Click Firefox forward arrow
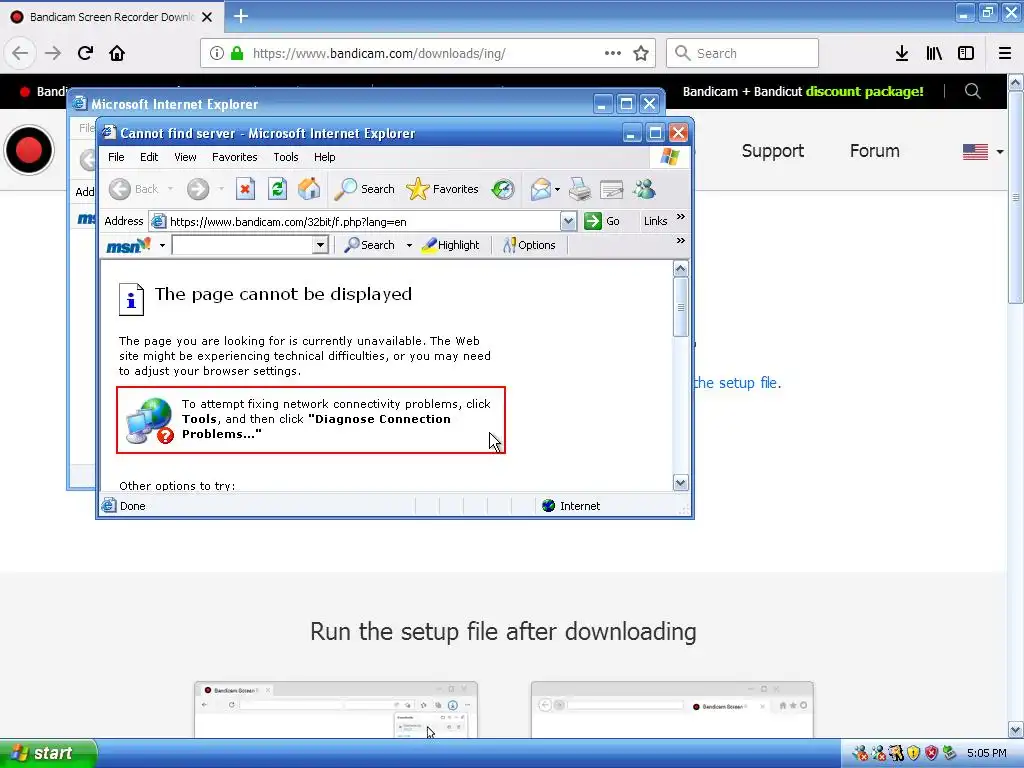This screenshot has width=1024, height=768. tap(53, 53)
